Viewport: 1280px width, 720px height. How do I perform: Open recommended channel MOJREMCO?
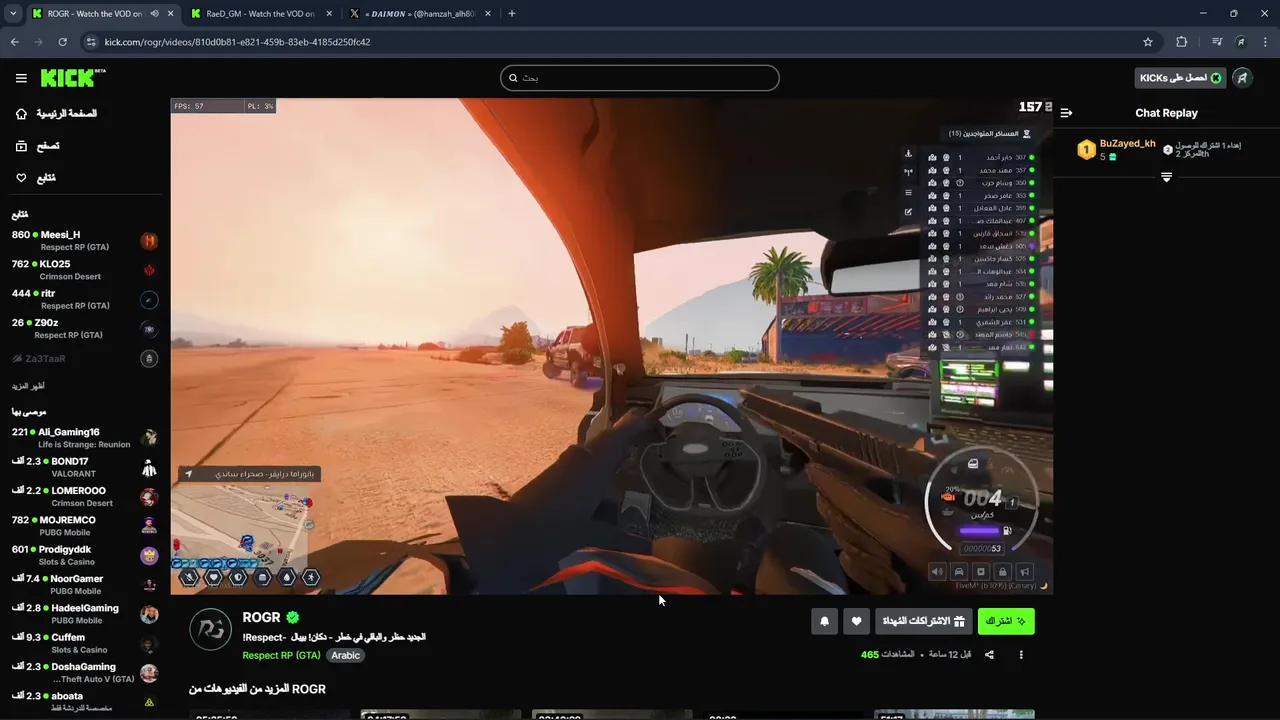(85, 526)
